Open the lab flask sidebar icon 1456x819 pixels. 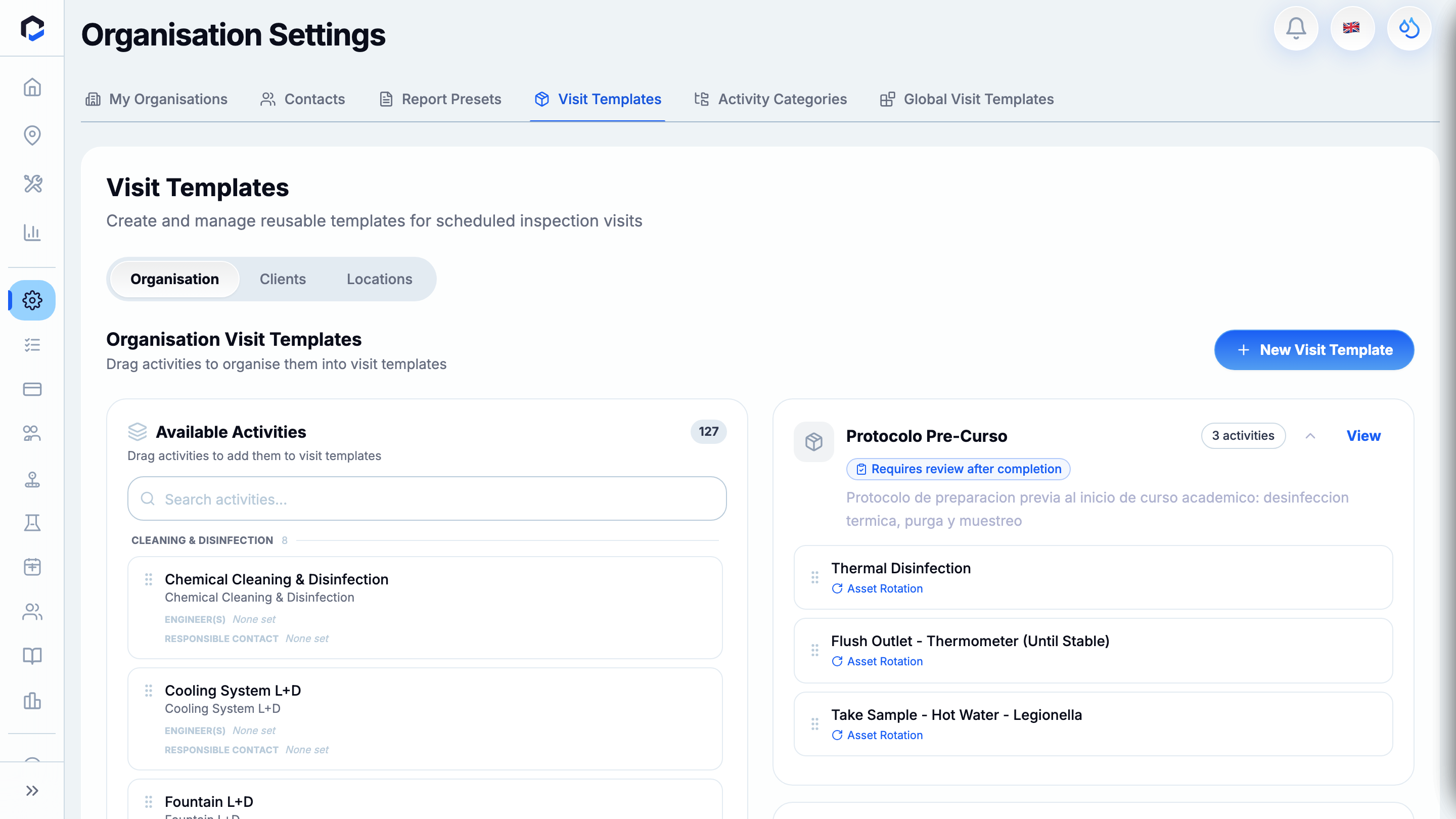[x=32, y=523]
